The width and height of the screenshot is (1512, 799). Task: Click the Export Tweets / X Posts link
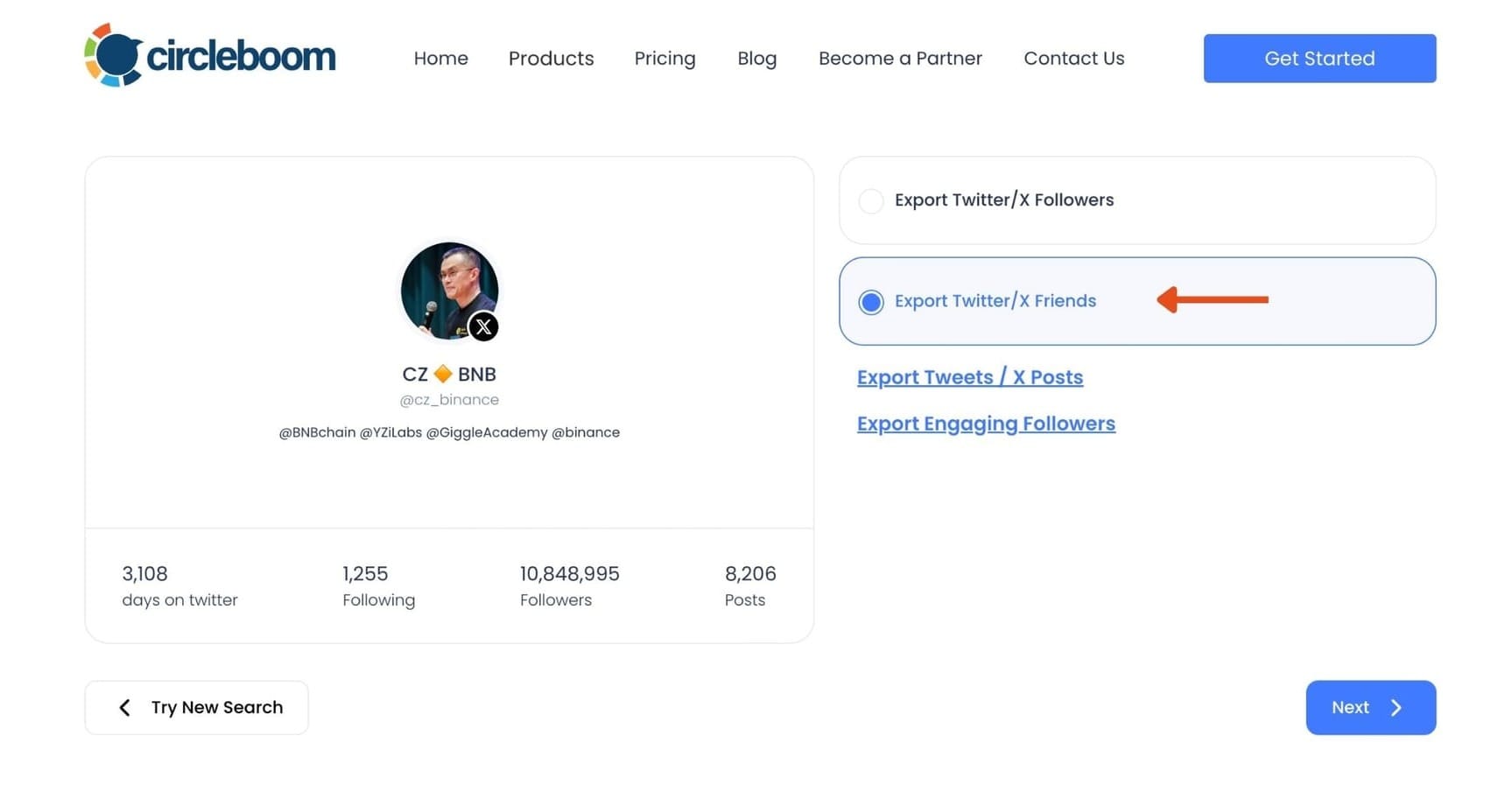tap(969, 377)
